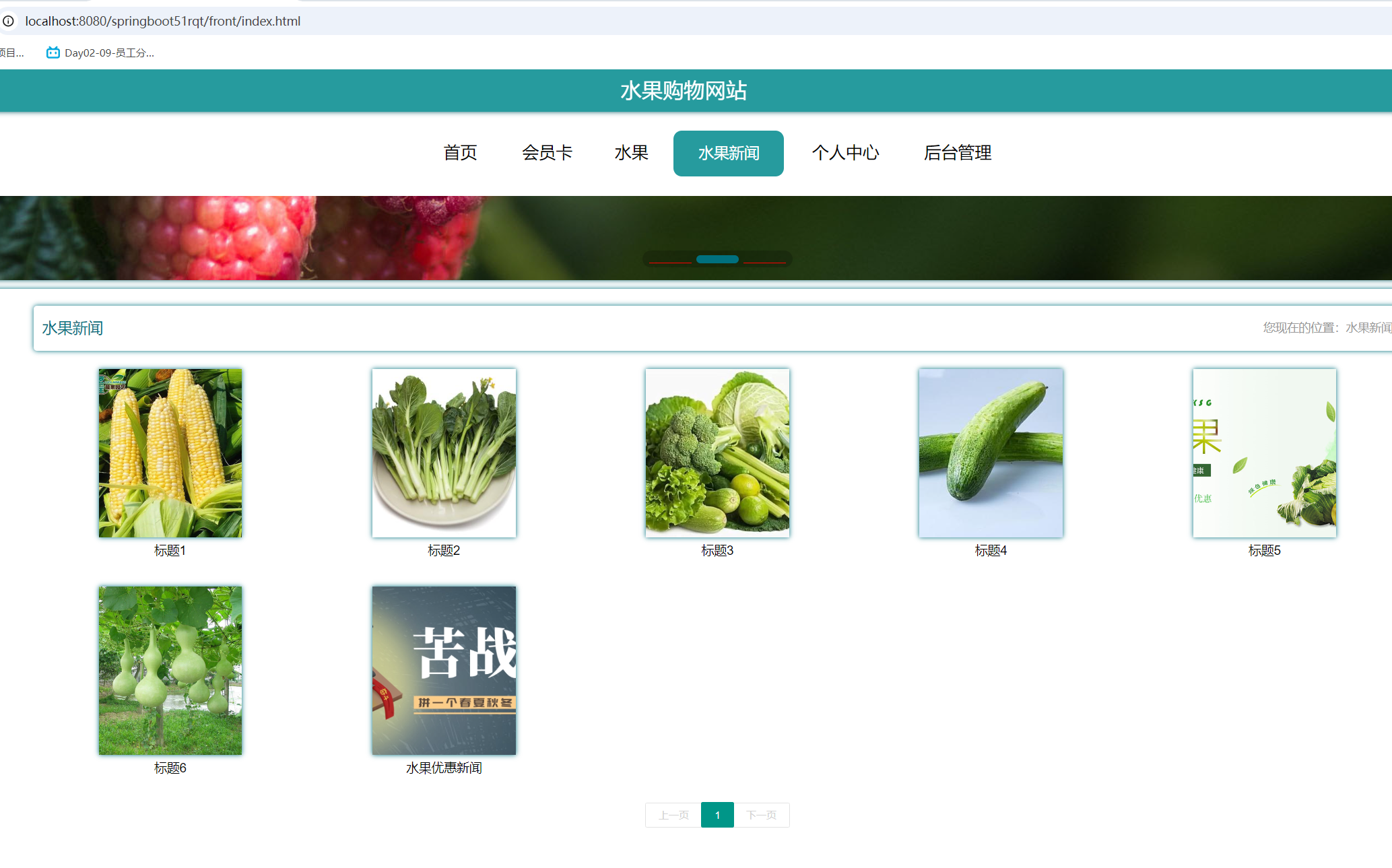Screen dimensions: 1392x868
Task: Click the page info icon in address bar
Action: (x=9, y=22)
